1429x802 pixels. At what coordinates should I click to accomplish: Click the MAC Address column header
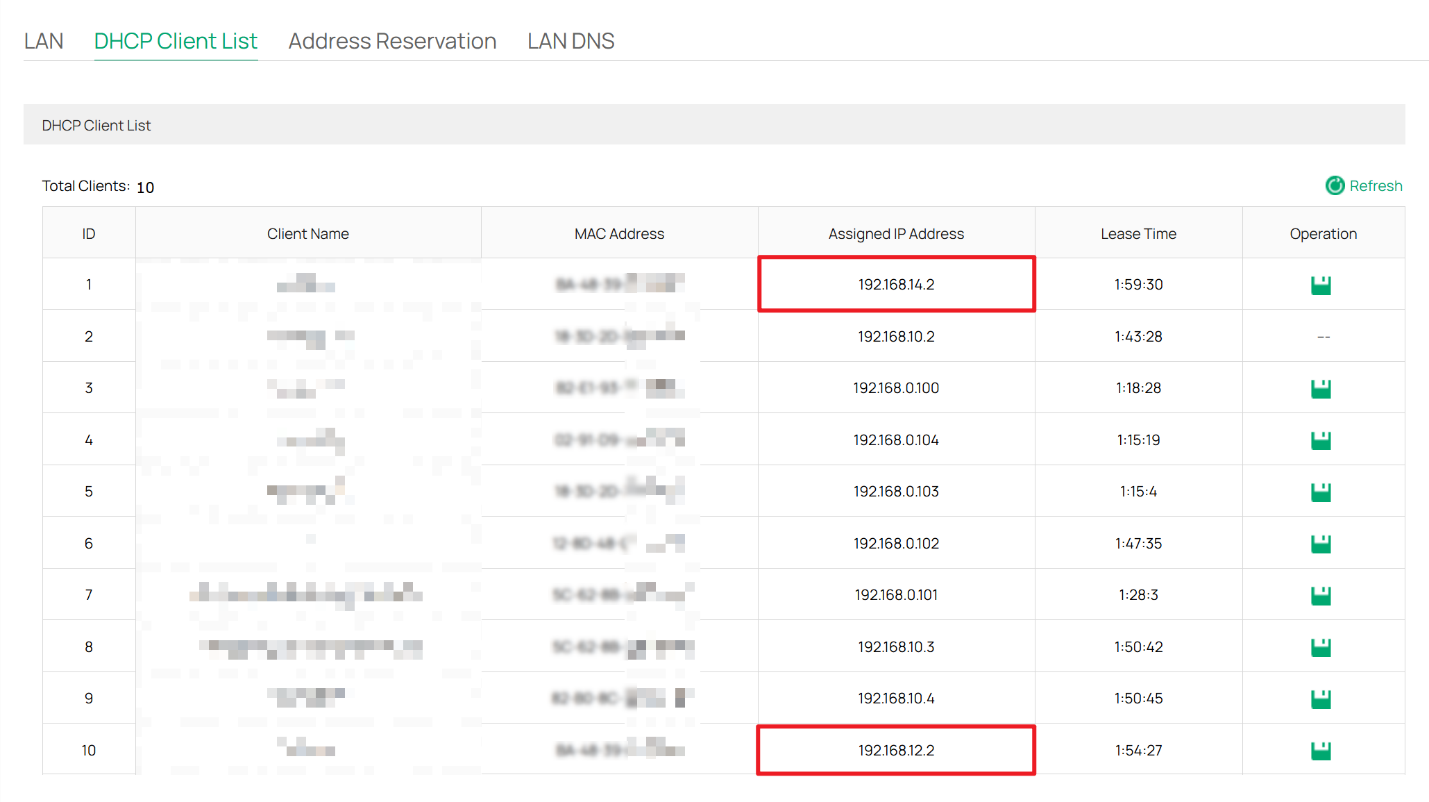(x=619, y=234)
